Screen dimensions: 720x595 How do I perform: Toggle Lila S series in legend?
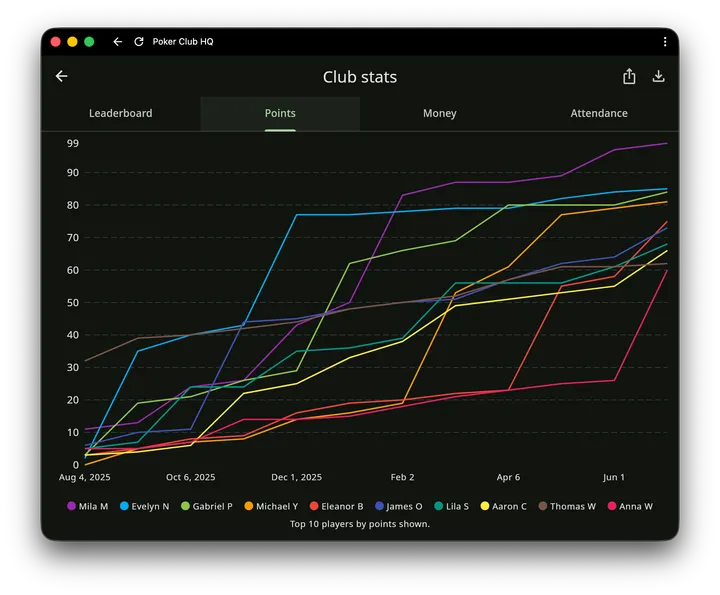(451, 506)
